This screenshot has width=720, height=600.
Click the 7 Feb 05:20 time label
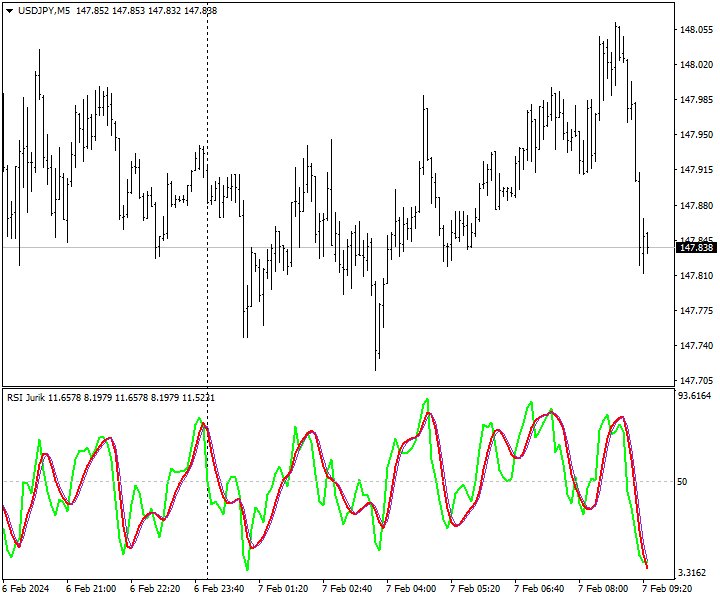pos(475,589)
